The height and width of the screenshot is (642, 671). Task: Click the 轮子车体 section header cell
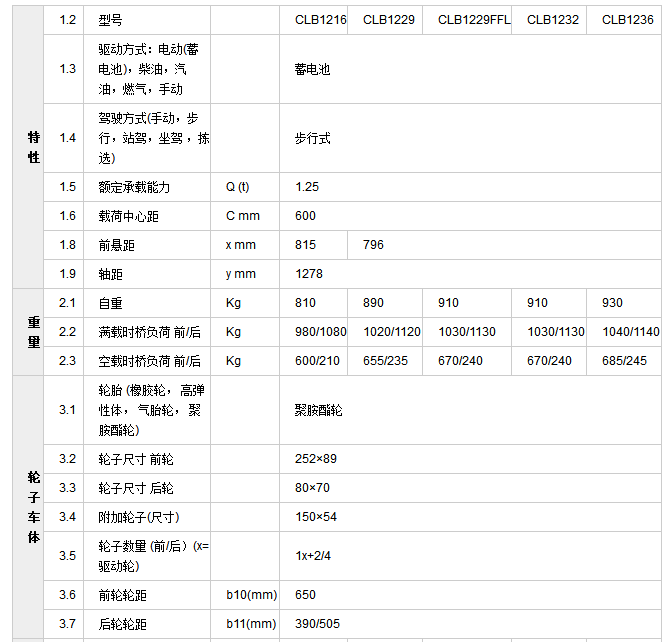[x=33, y=507]
